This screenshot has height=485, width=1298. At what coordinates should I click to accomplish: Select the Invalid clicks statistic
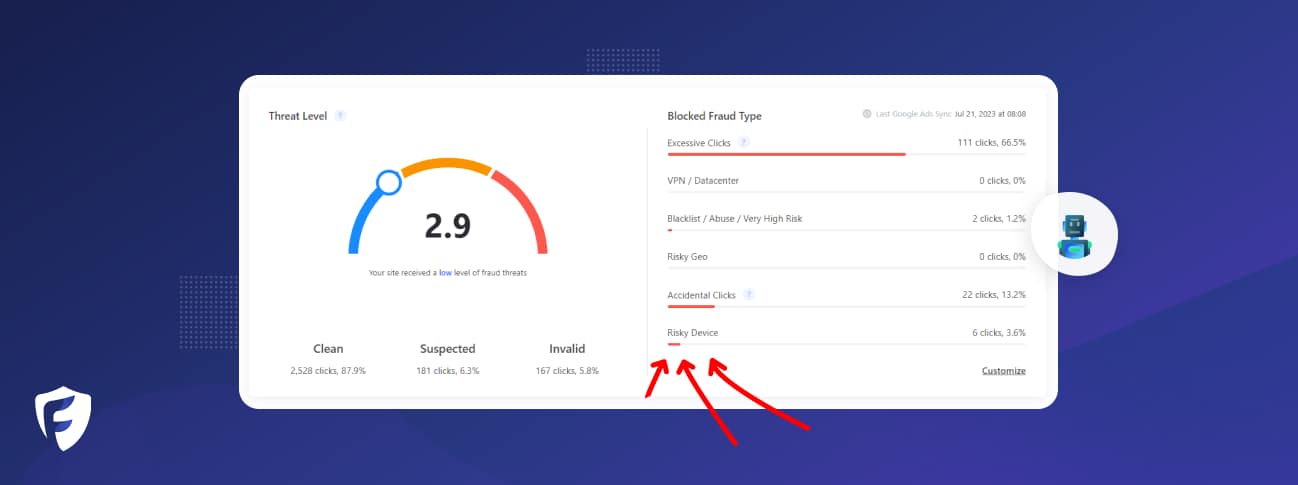[x=567, y=360]
